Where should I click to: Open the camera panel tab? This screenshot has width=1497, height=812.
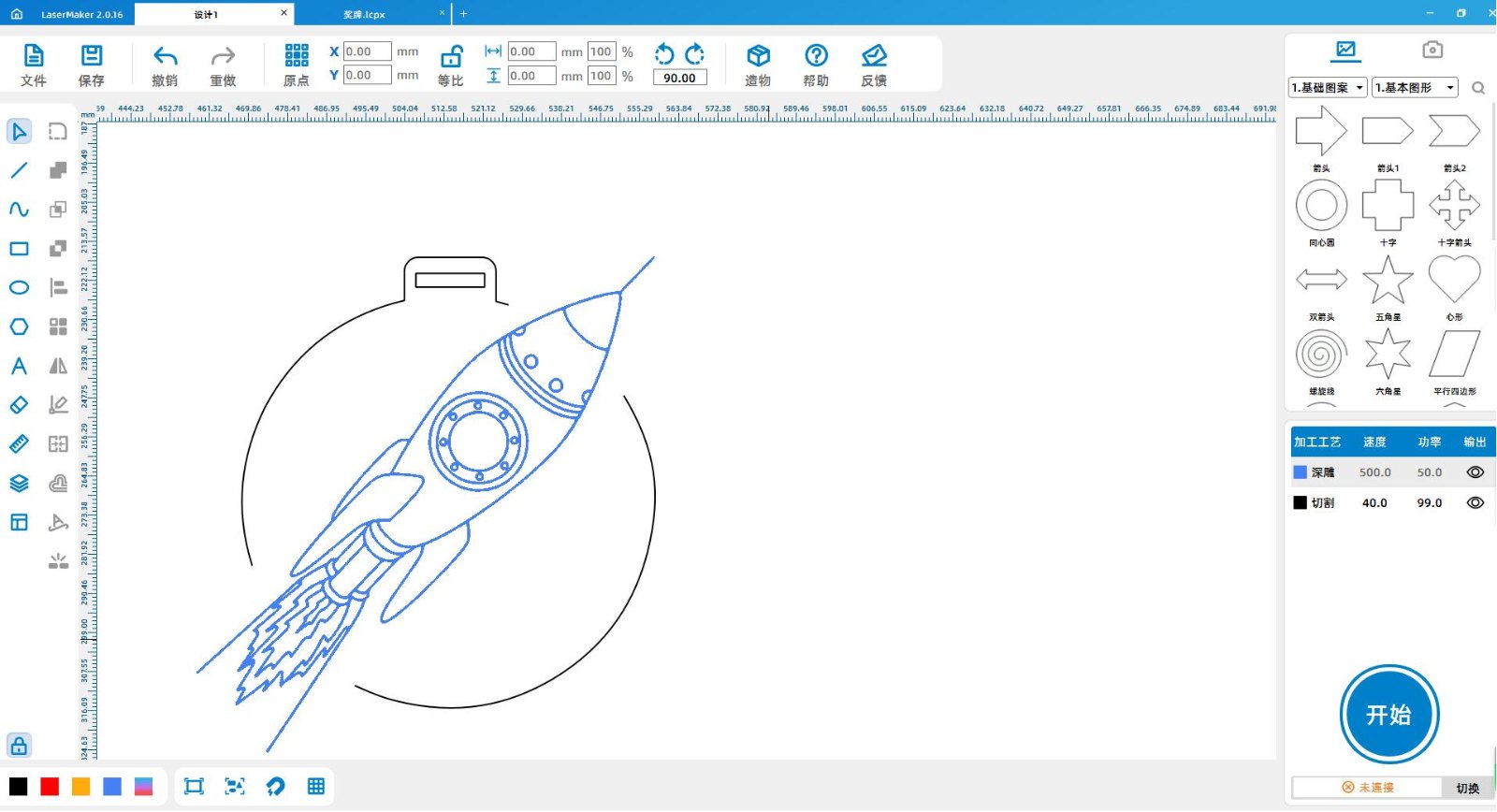click(x=1432, y=50)
